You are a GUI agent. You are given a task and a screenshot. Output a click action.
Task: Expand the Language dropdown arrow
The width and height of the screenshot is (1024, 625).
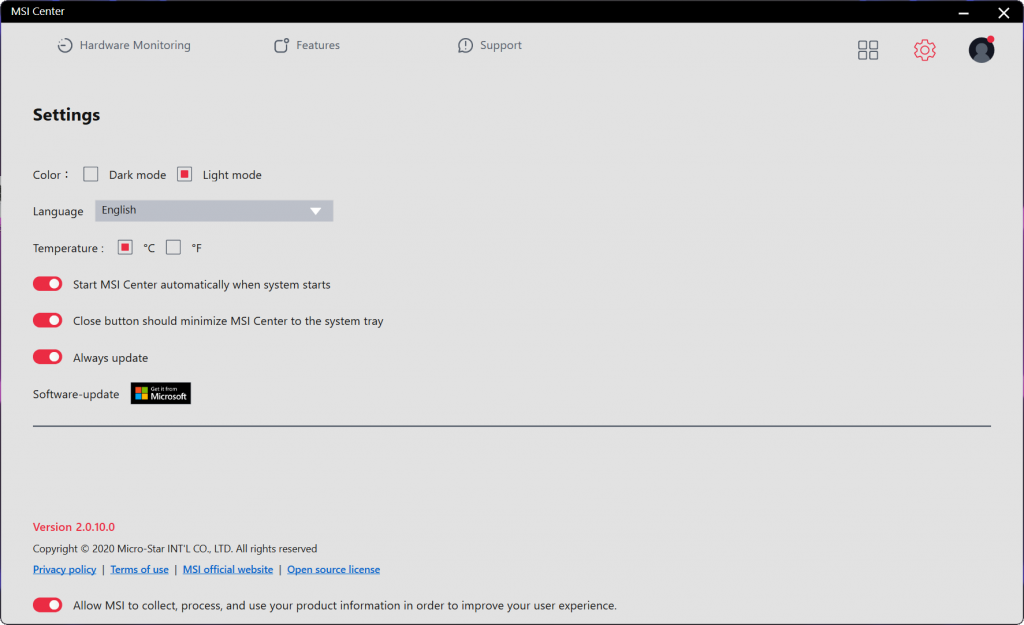pos(316,211)
